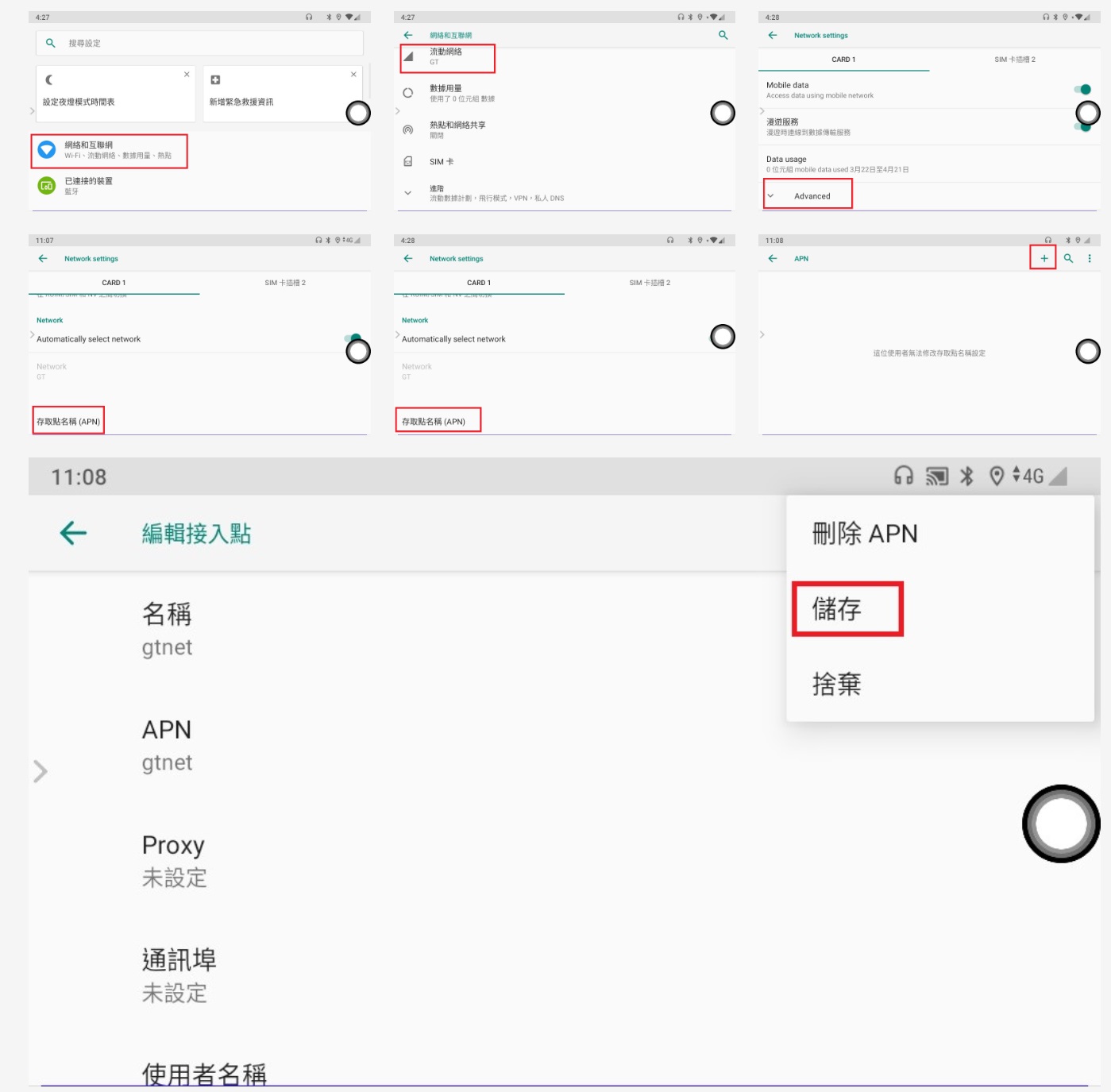Screen dimensions: 1111x1092
Task: Tap the 流動網絡 signal icon
Action: pyautogui.click(x=408, y=56)
